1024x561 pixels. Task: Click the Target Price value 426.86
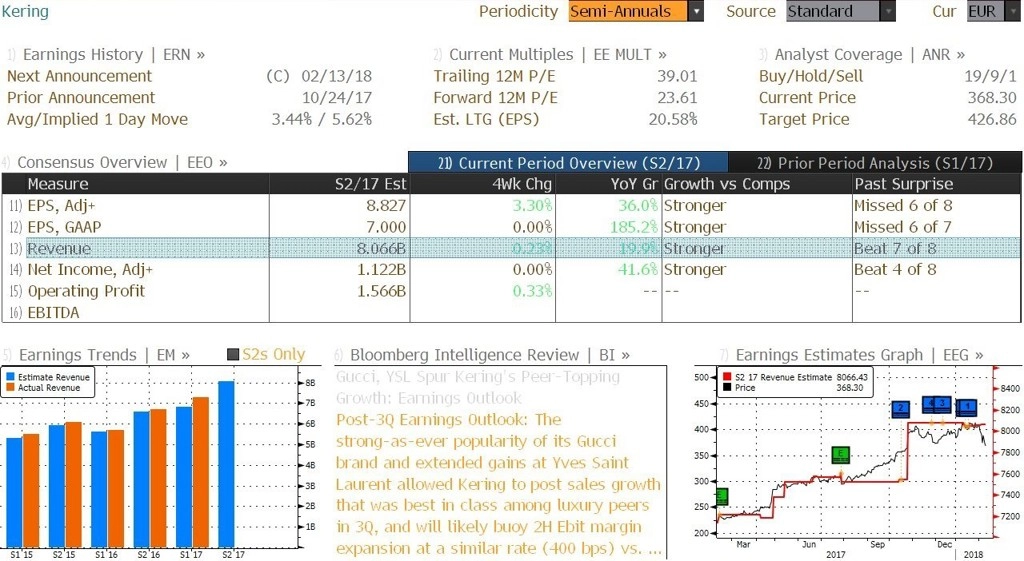(x=991, y=119)
